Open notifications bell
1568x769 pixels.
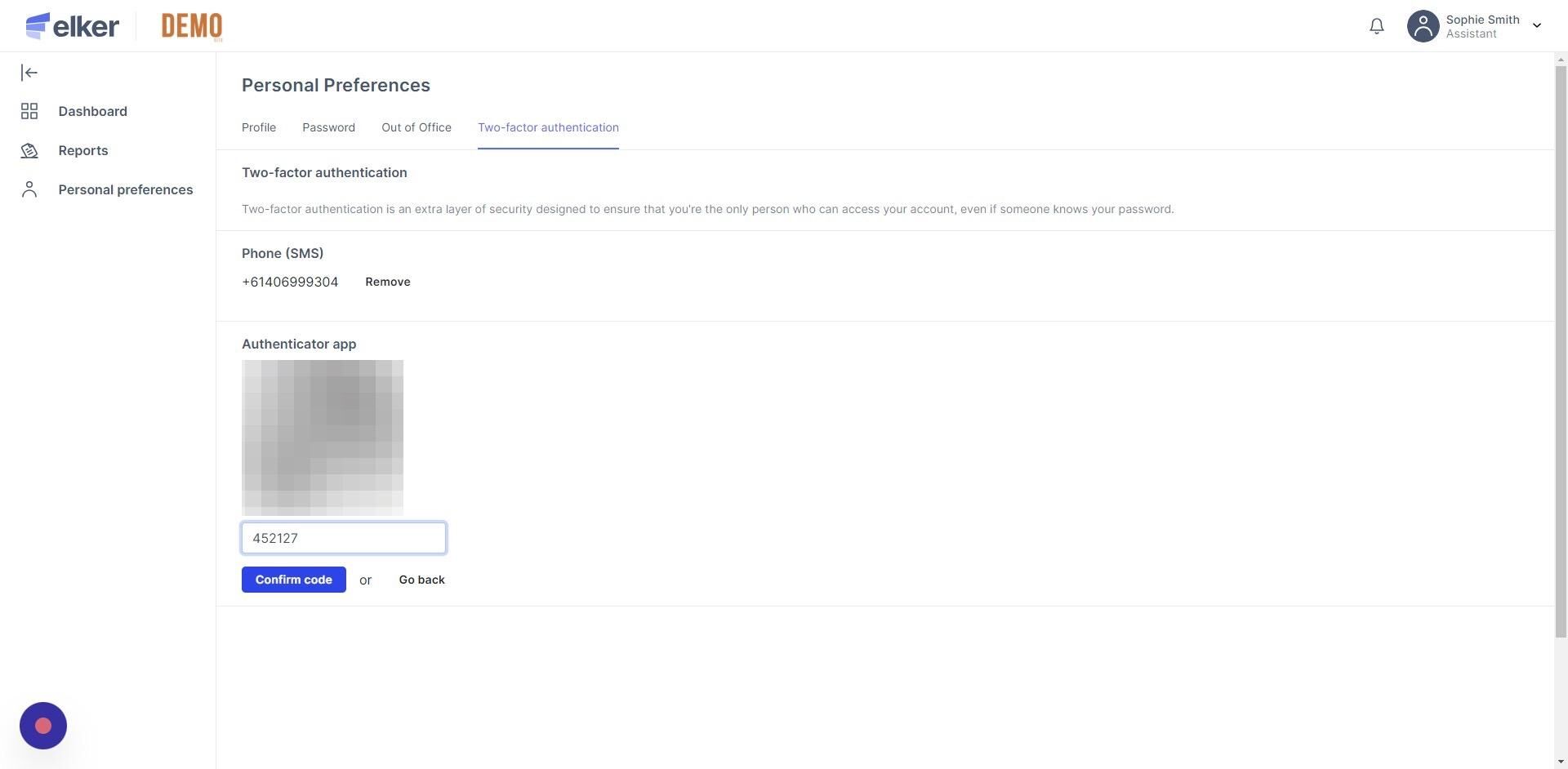tap(1377, 26)
